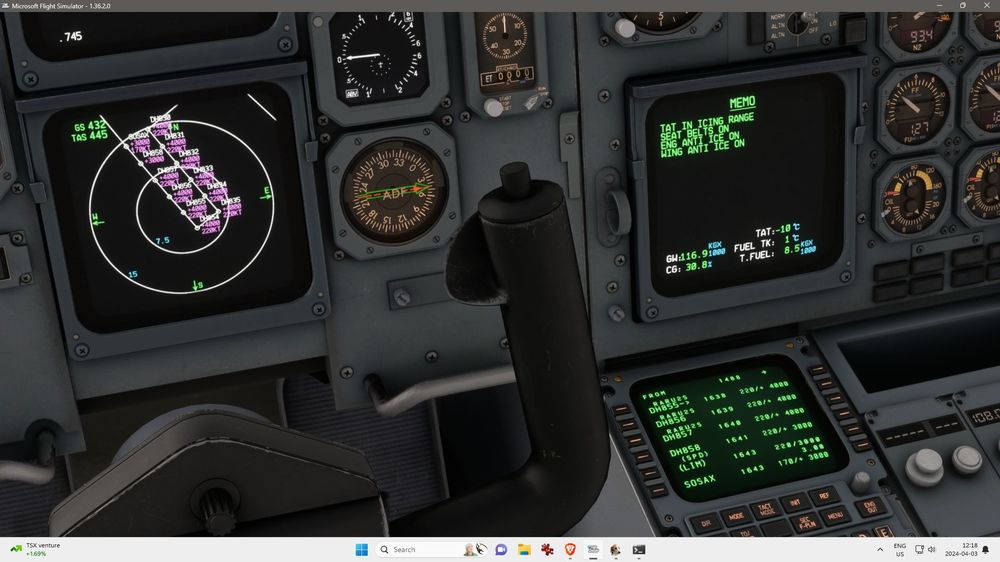
Task: Open the Windows Start menu
Action: (361, 549)
